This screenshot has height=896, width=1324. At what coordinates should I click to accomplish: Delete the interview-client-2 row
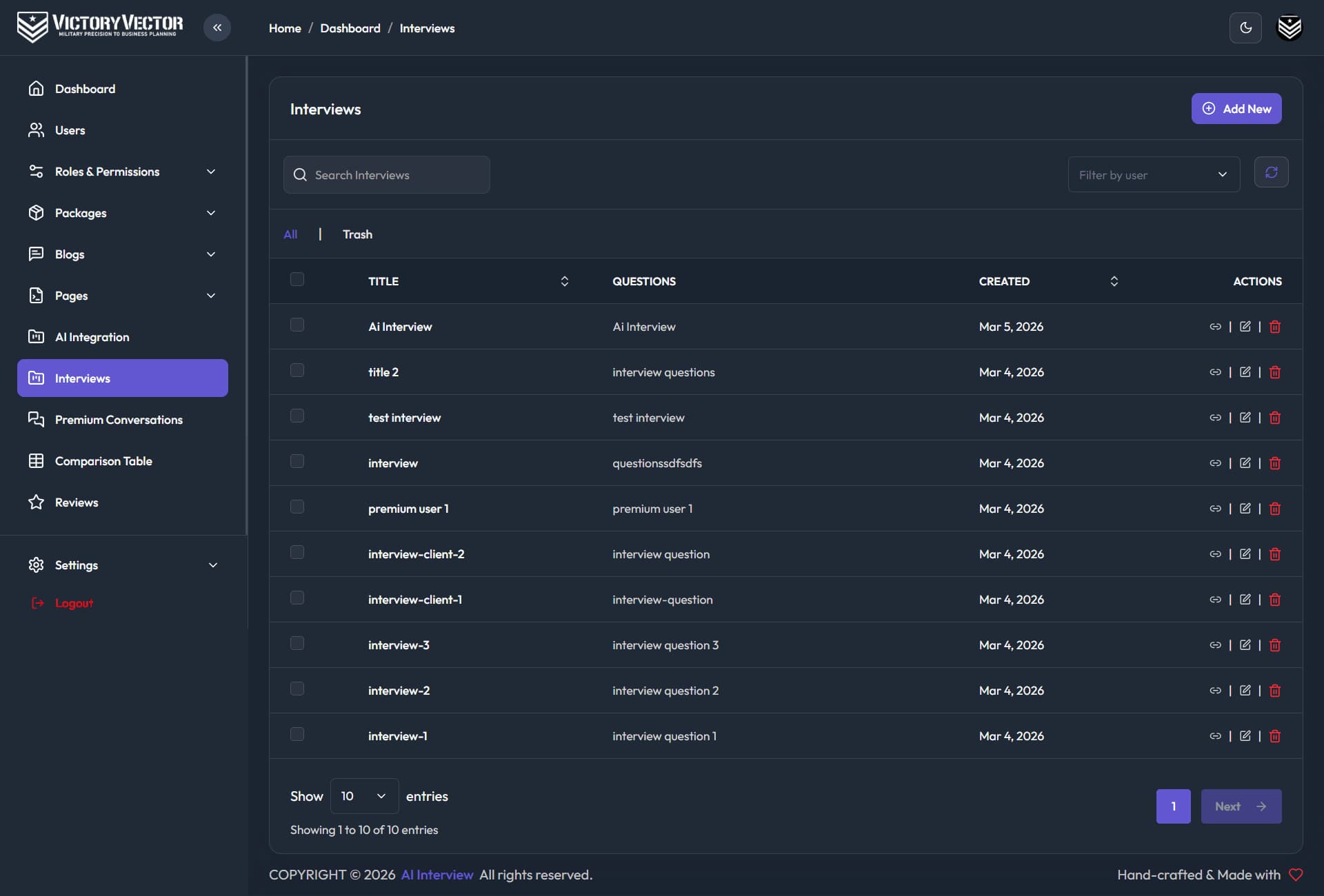coord(1275,554)
